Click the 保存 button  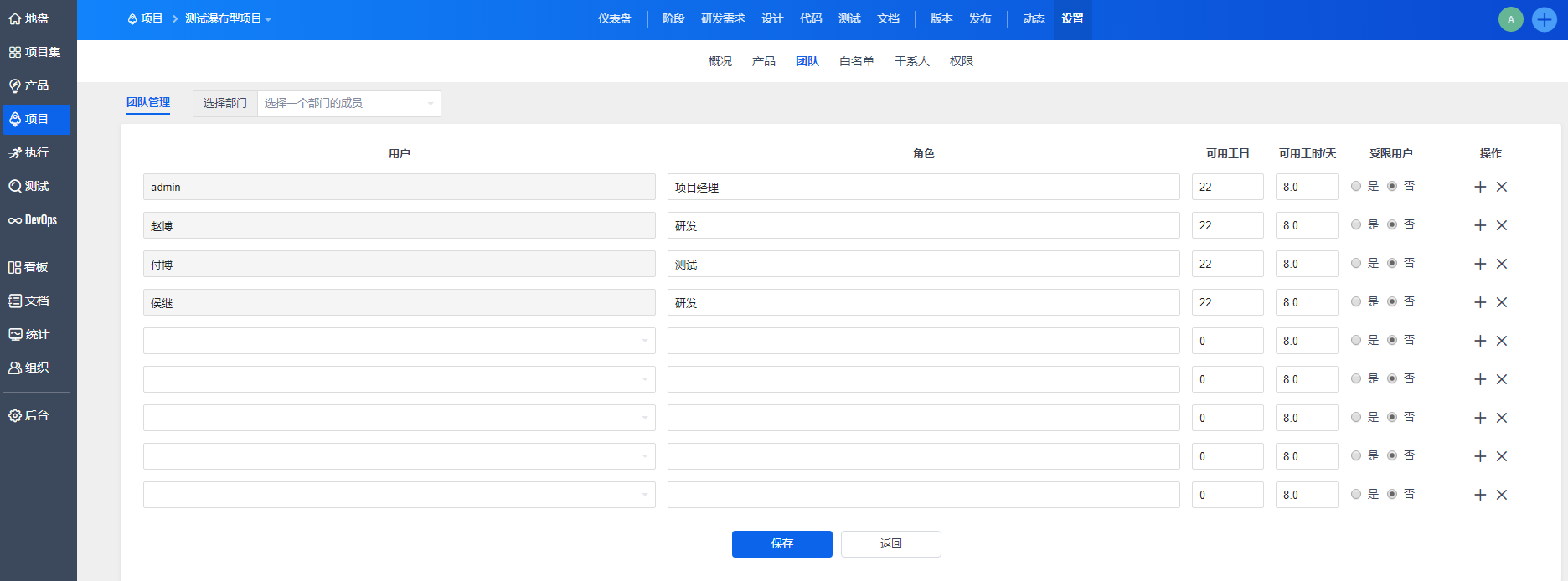781,544
